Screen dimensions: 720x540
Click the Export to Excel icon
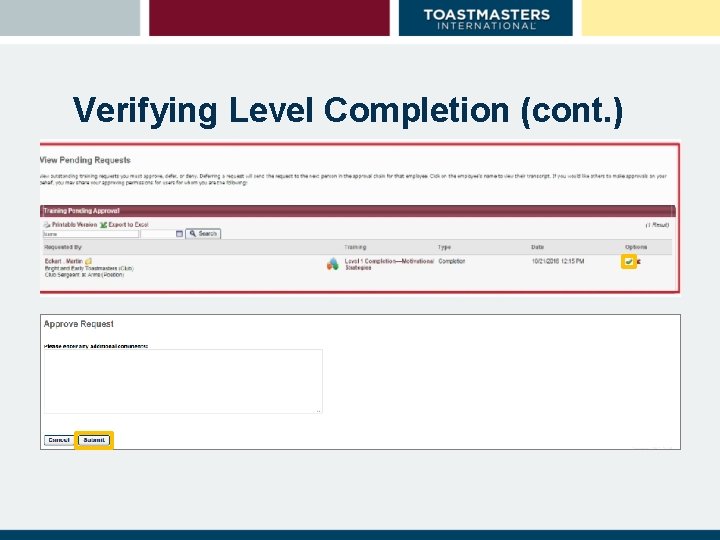pos(103,225)
